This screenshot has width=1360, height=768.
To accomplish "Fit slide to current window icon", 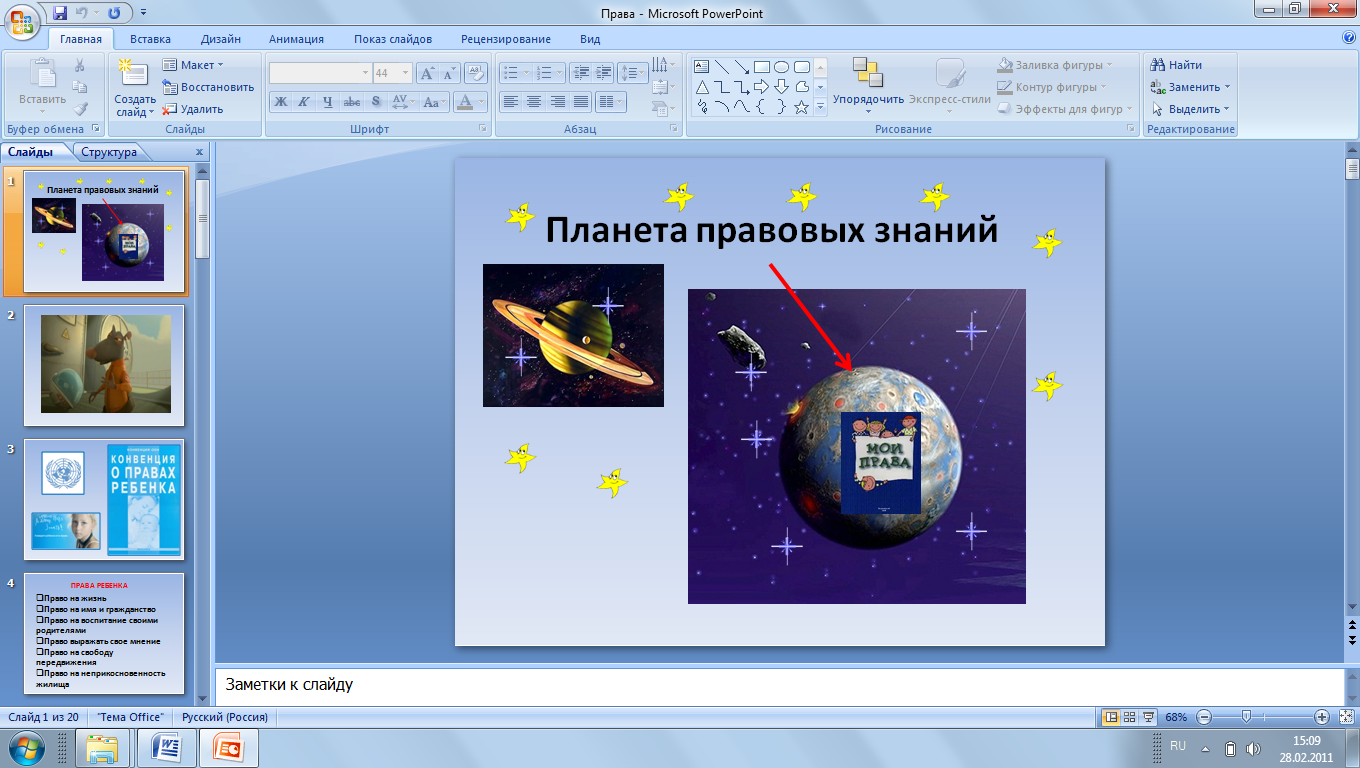I will coord(1347,717).
